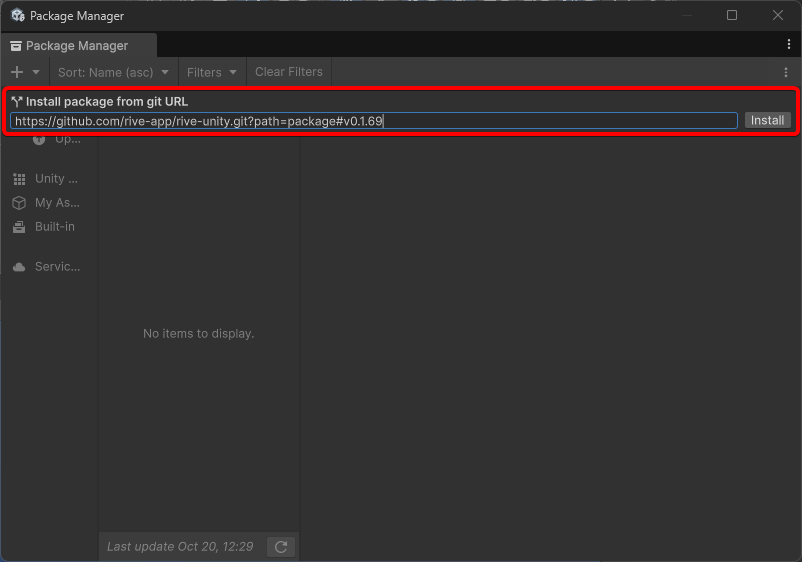
Task: Click the Services cloud icon
Action: coord(19,267)
